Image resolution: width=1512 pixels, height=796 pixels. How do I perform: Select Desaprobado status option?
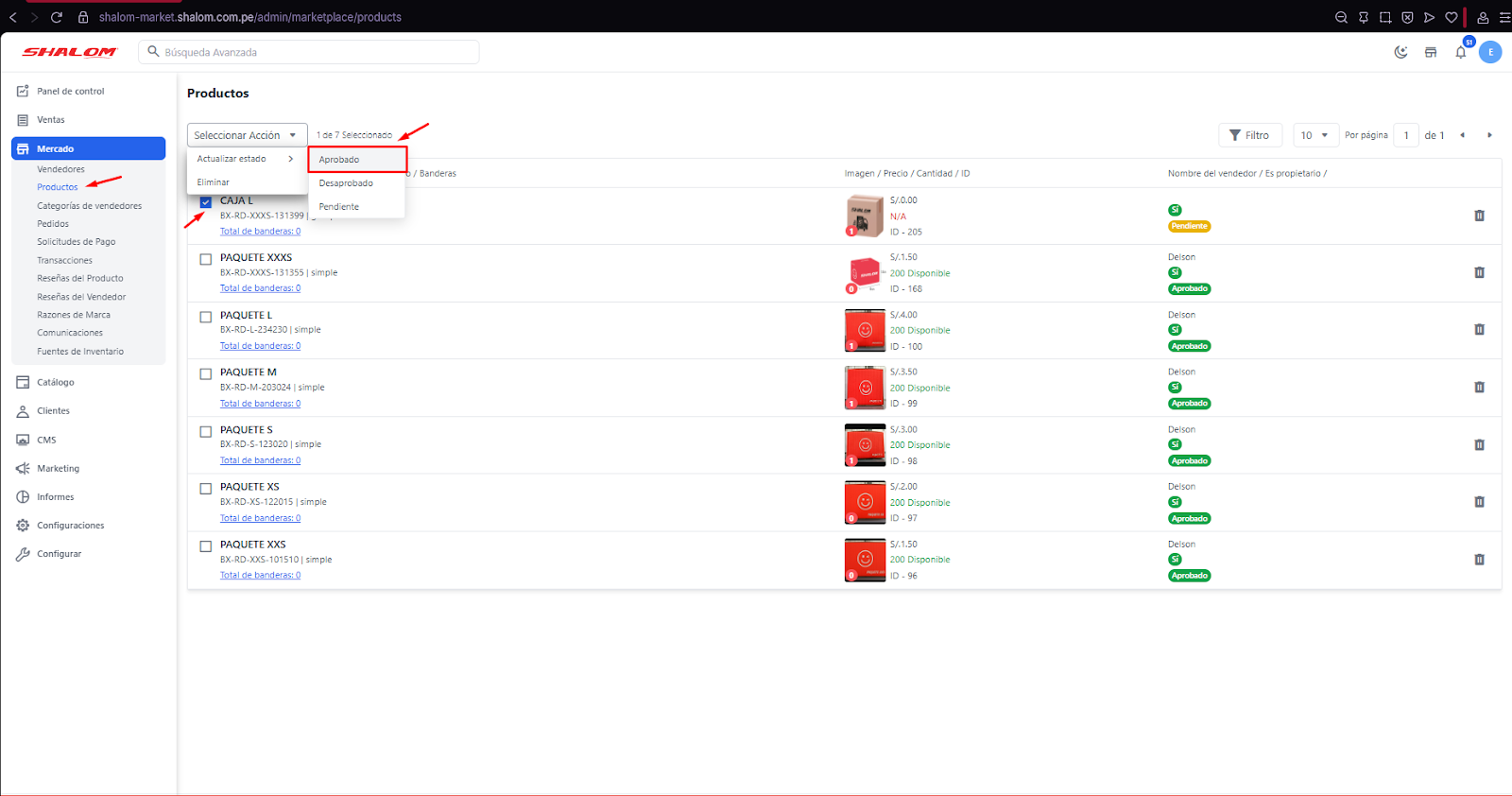[x=346, y=183]
